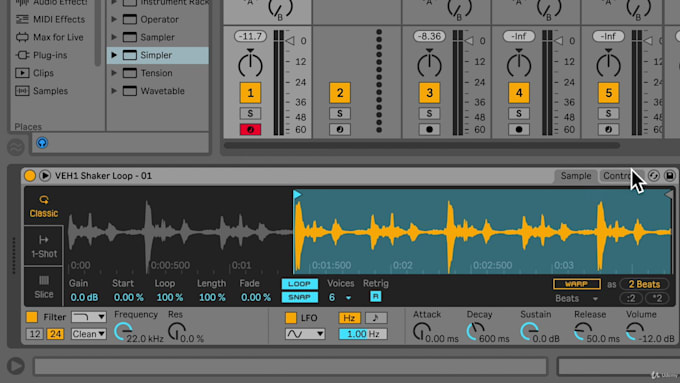Screen dimensions: 680x383
Task: Expand the Simpler folder
Action: [x=114, y=55]
